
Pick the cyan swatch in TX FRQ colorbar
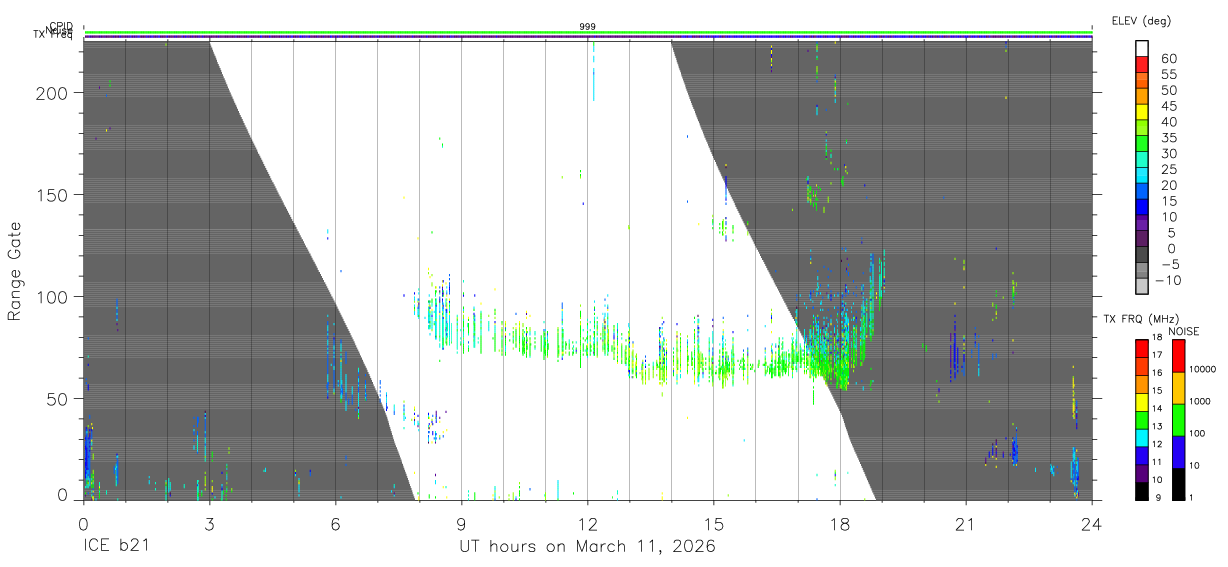click(x=1141, y=438)
